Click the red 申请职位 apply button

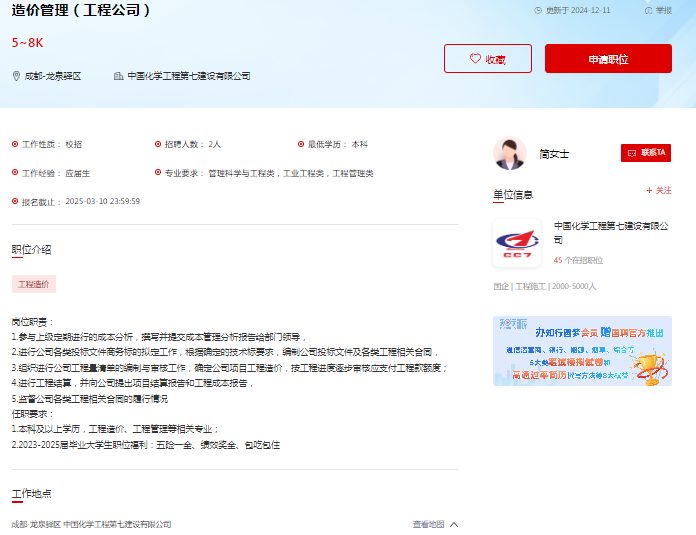pos(608,59)
